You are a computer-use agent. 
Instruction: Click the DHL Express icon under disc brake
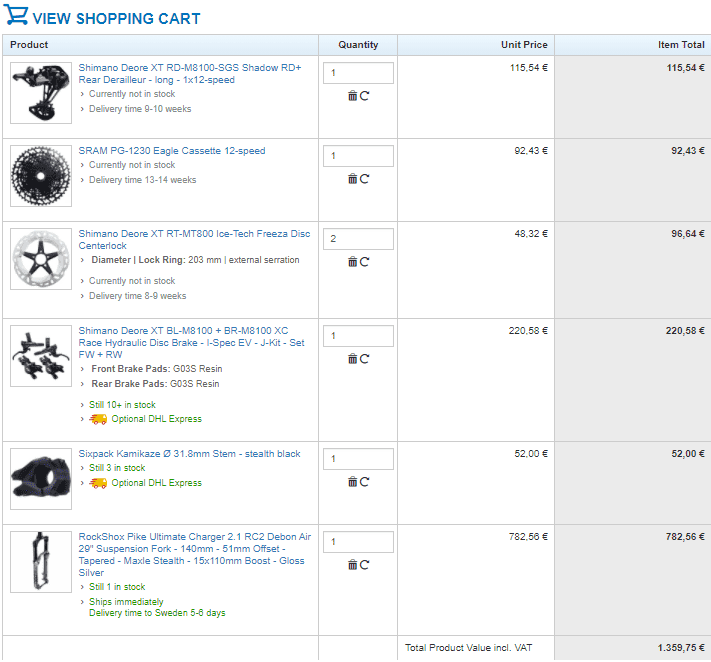tap(98, 419)
